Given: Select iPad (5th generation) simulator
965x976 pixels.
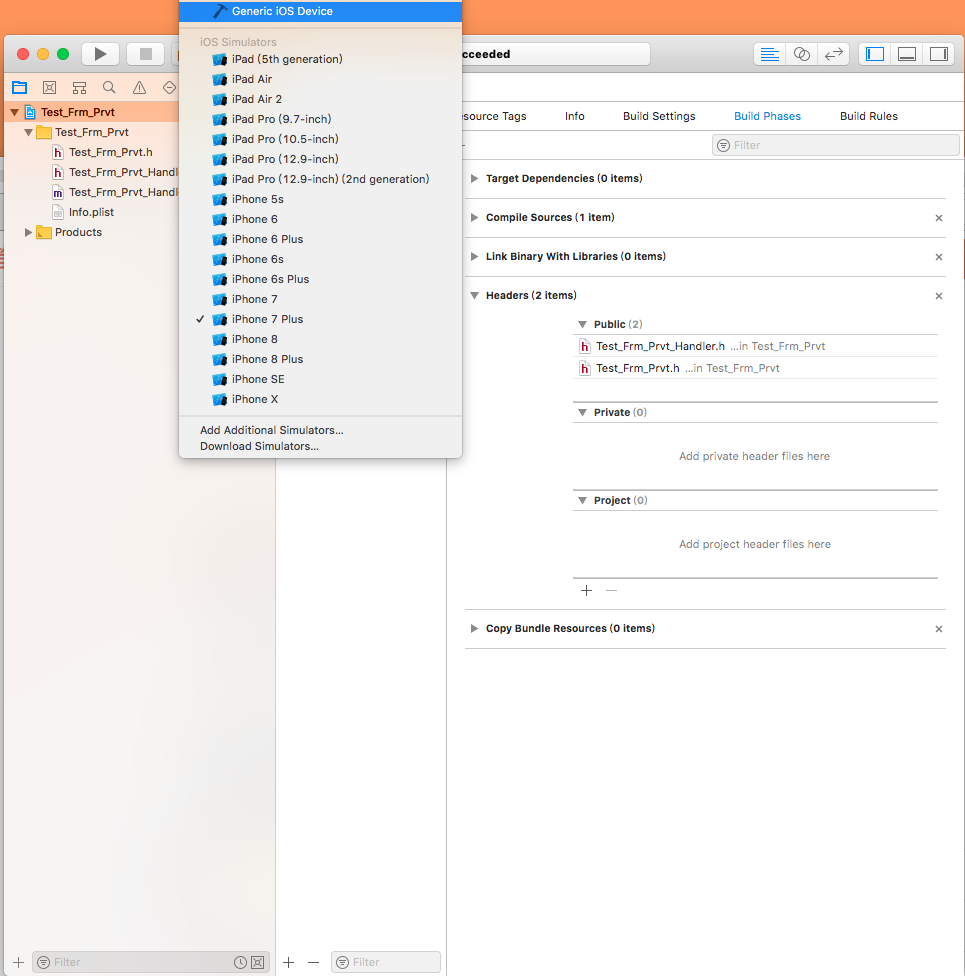Looking at the screenshot, I should point(321,59).
